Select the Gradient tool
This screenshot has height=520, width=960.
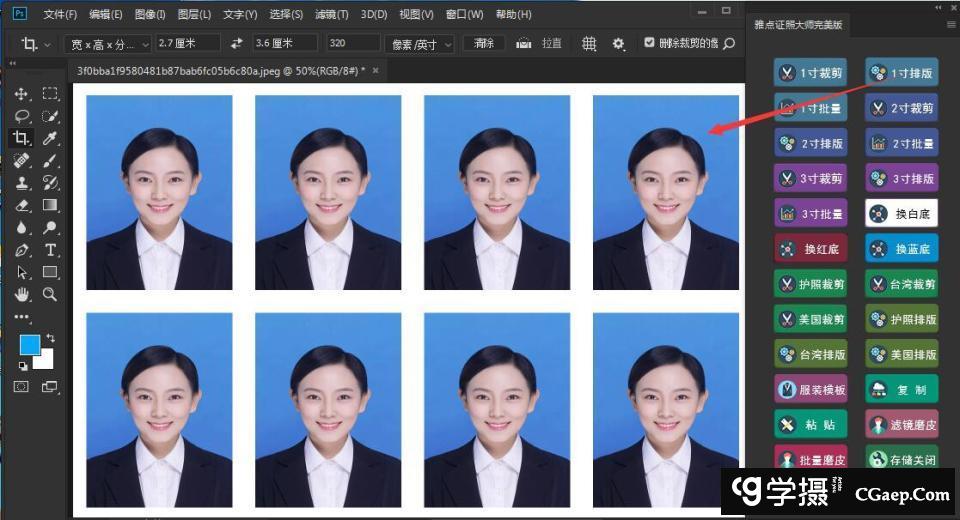(x=50, y=205)
